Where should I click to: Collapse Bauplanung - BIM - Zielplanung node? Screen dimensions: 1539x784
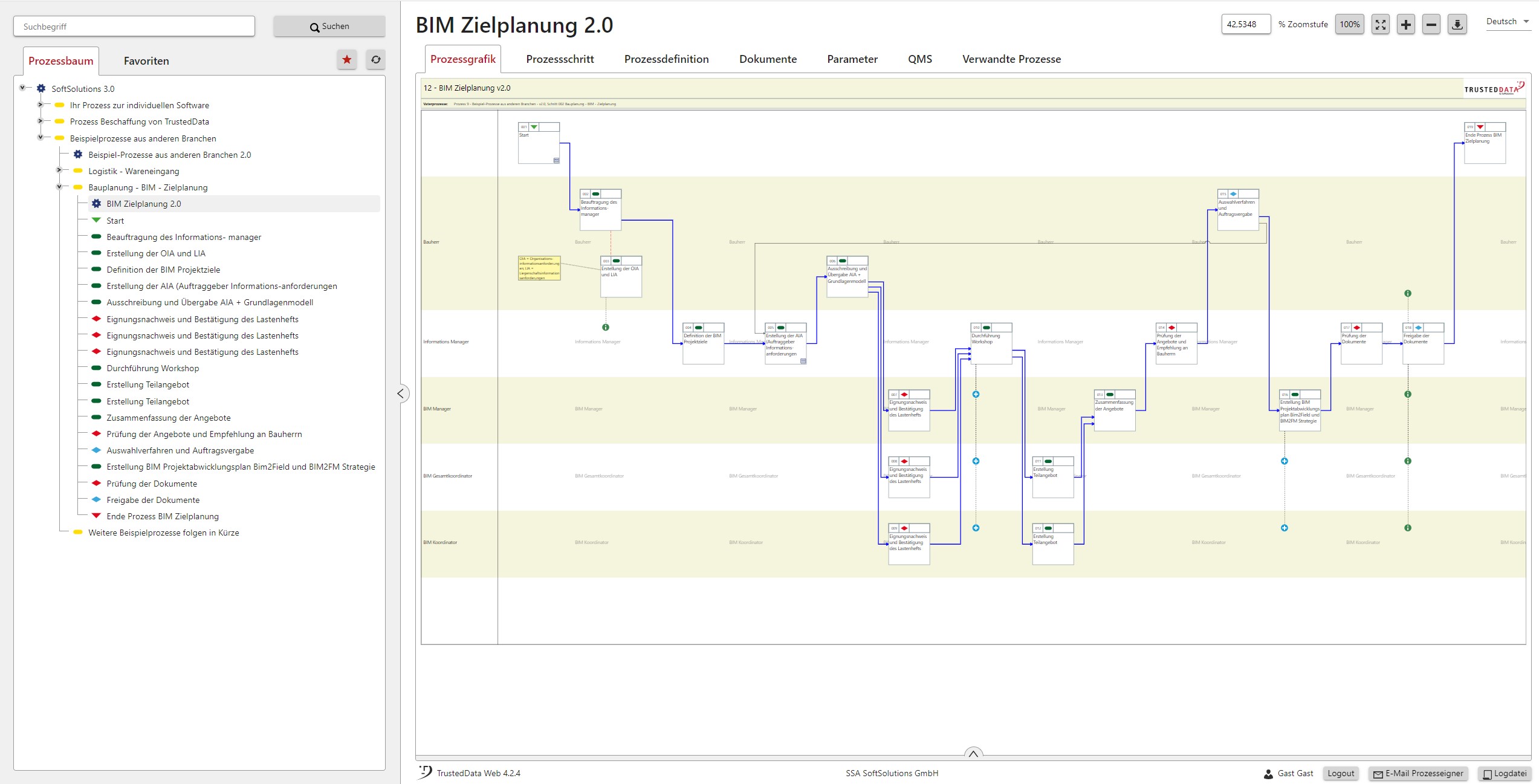click(x=59, y=186)
